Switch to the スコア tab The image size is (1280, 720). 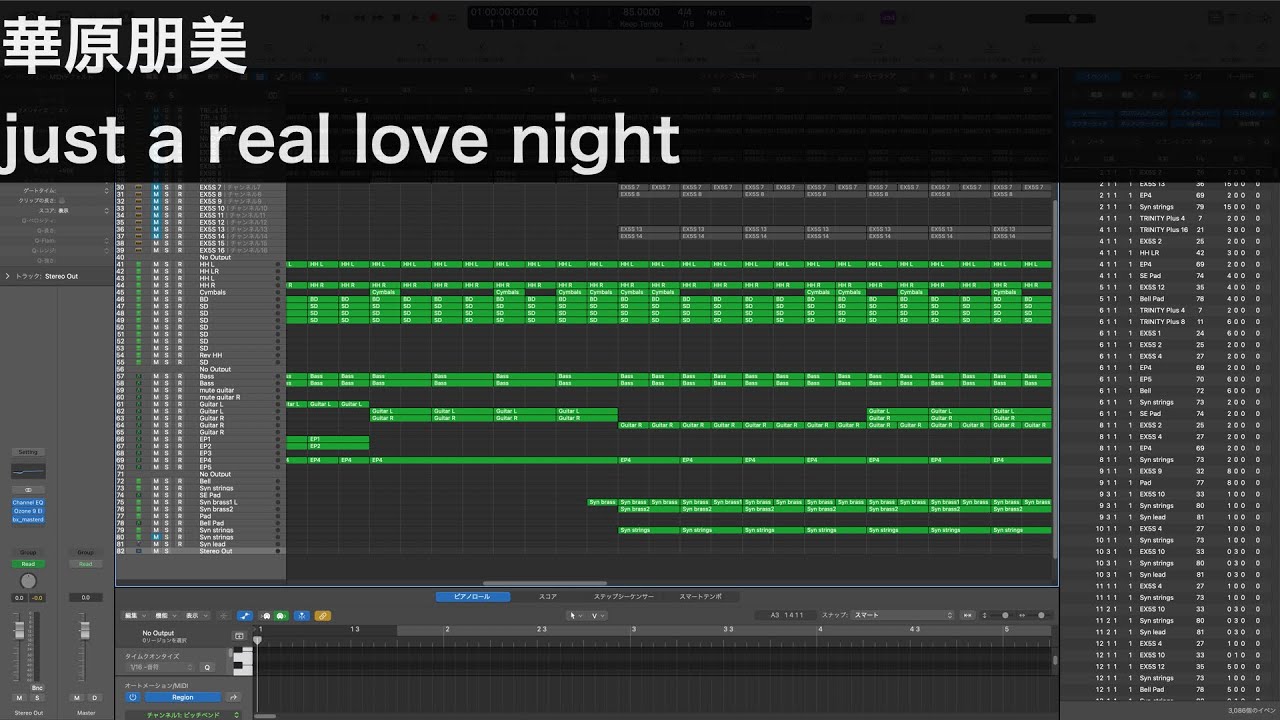548,596
